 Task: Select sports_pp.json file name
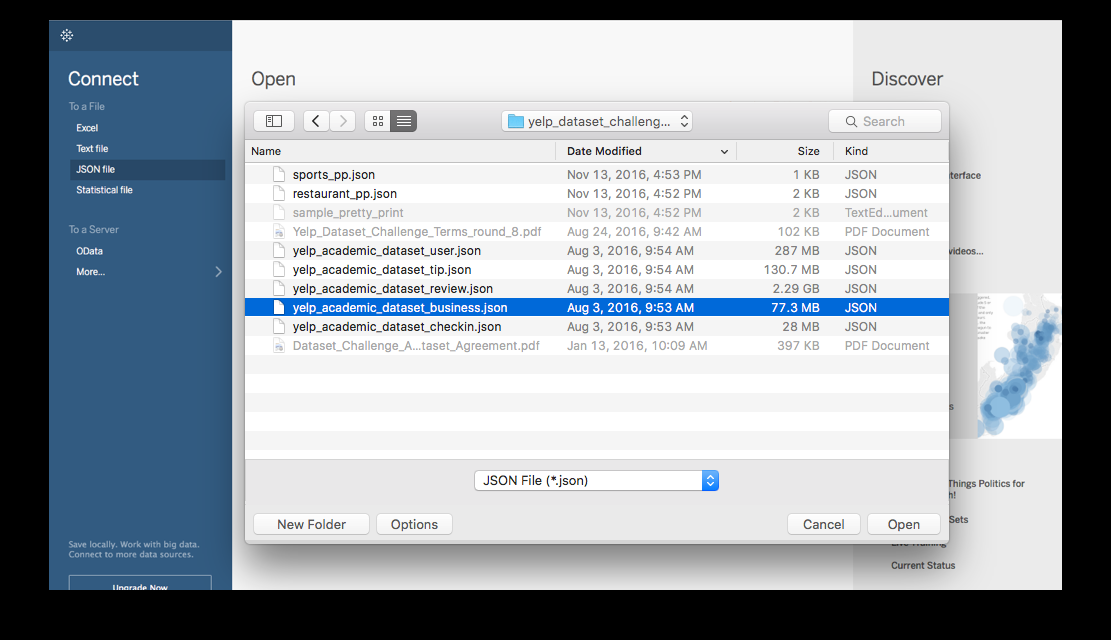pos(334,174)
